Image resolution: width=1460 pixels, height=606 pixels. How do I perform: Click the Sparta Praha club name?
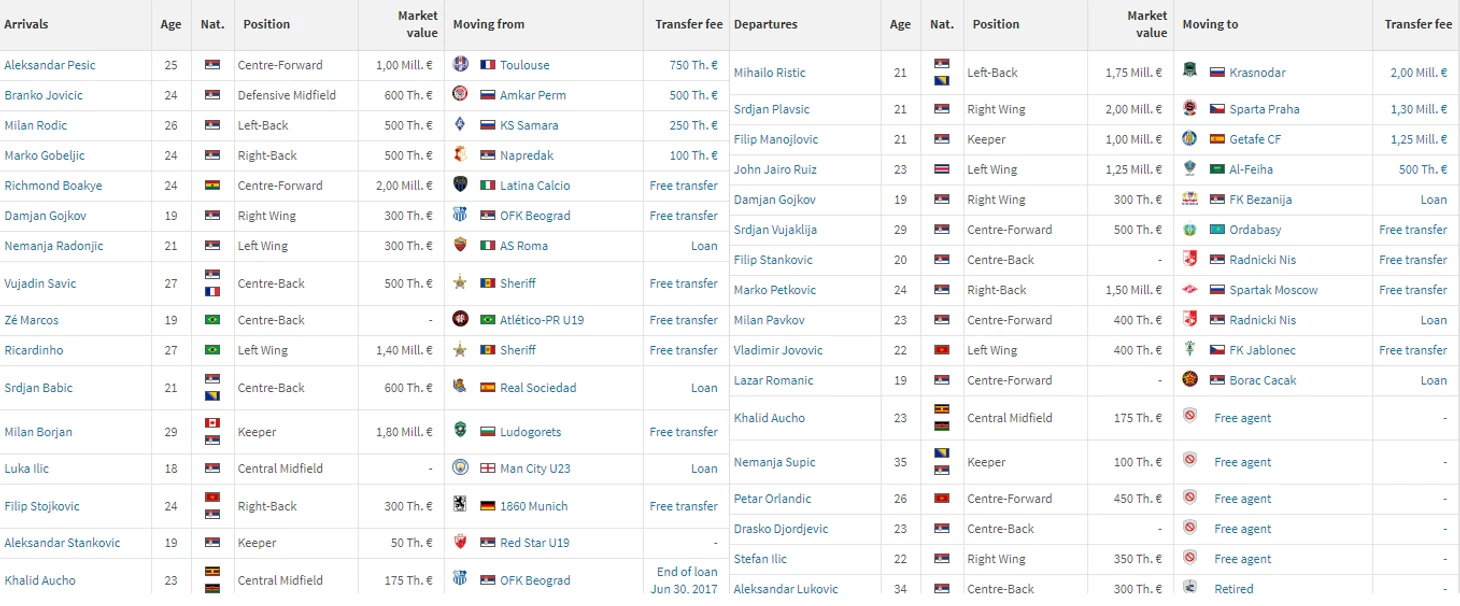click(1264, 109)
